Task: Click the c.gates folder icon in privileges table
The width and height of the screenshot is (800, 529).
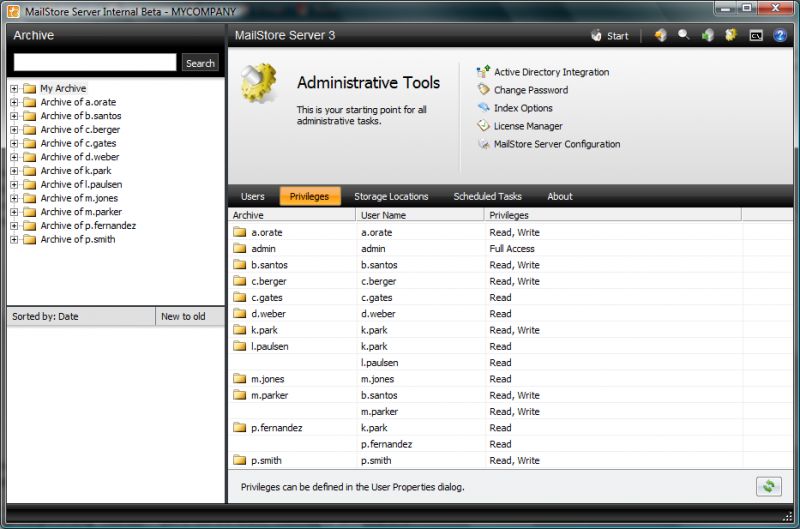Action: click(x=239, y=297)
